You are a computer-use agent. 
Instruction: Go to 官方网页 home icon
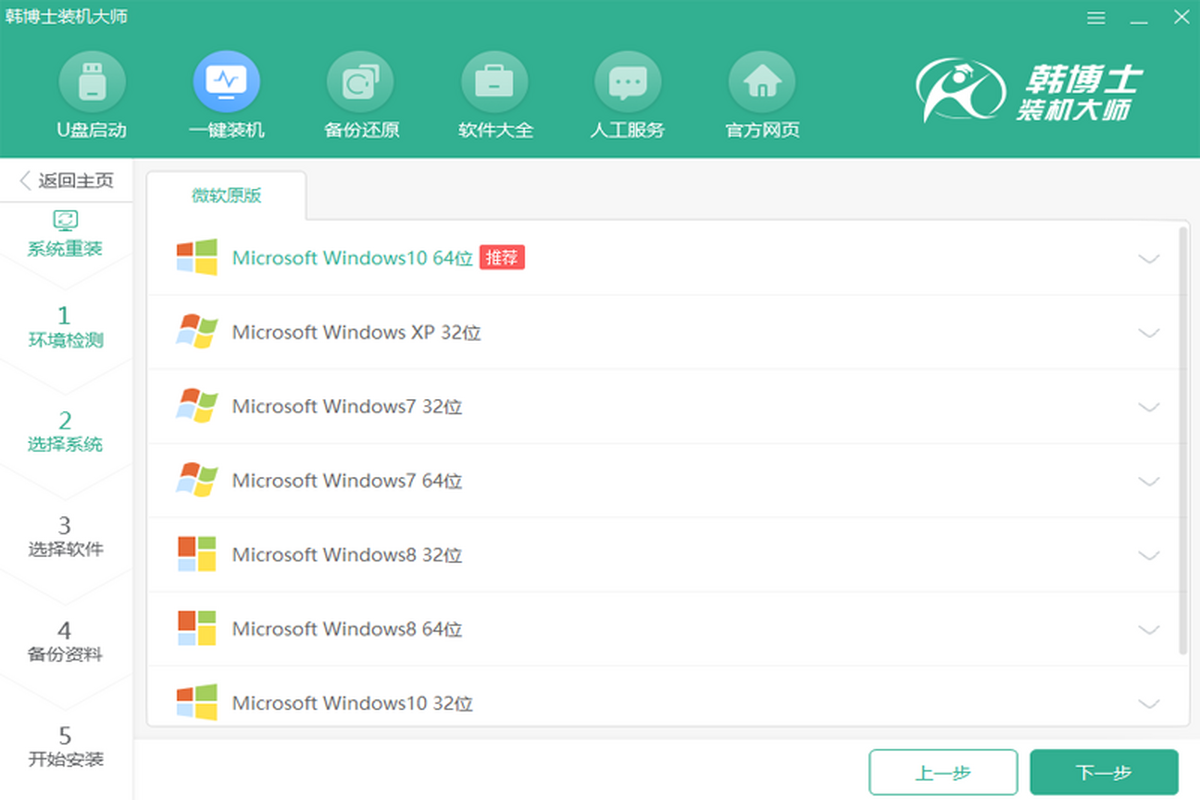762,84
